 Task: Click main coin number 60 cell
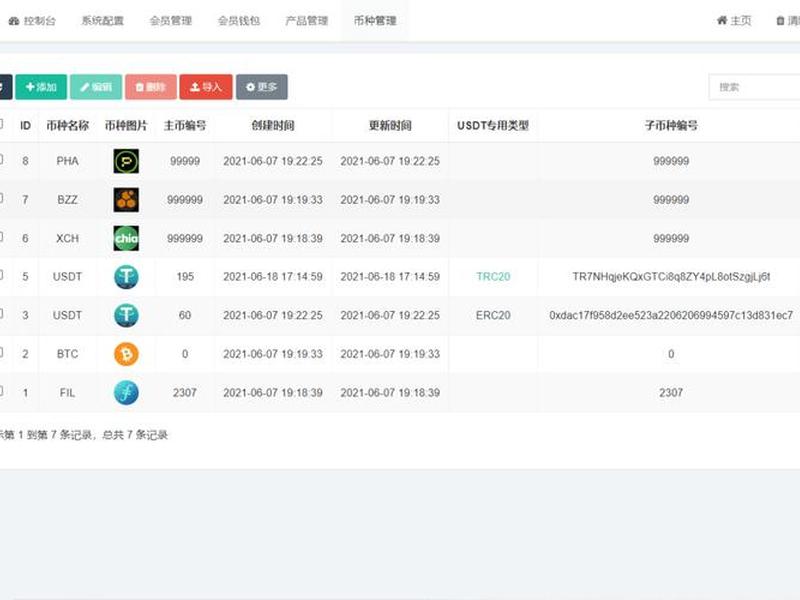pyautogui.click(x=185, y=315)
